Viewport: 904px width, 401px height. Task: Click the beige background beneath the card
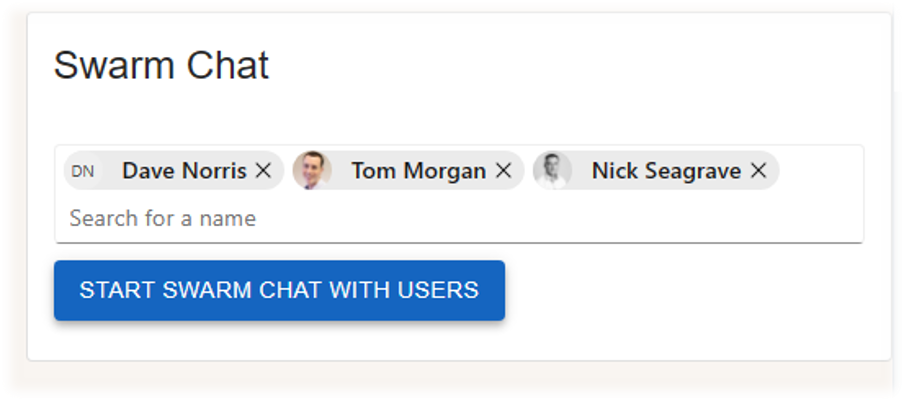455,378
